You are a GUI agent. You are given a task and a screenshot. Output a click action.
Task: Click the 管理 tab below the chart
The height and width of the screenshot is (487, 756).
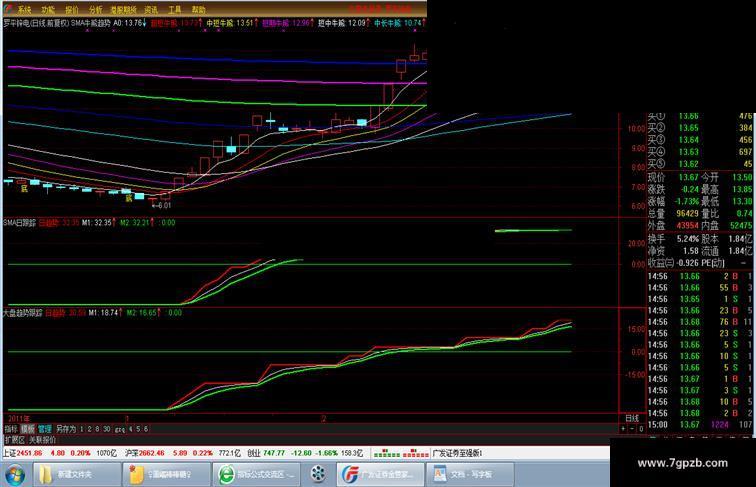(45, 429)
